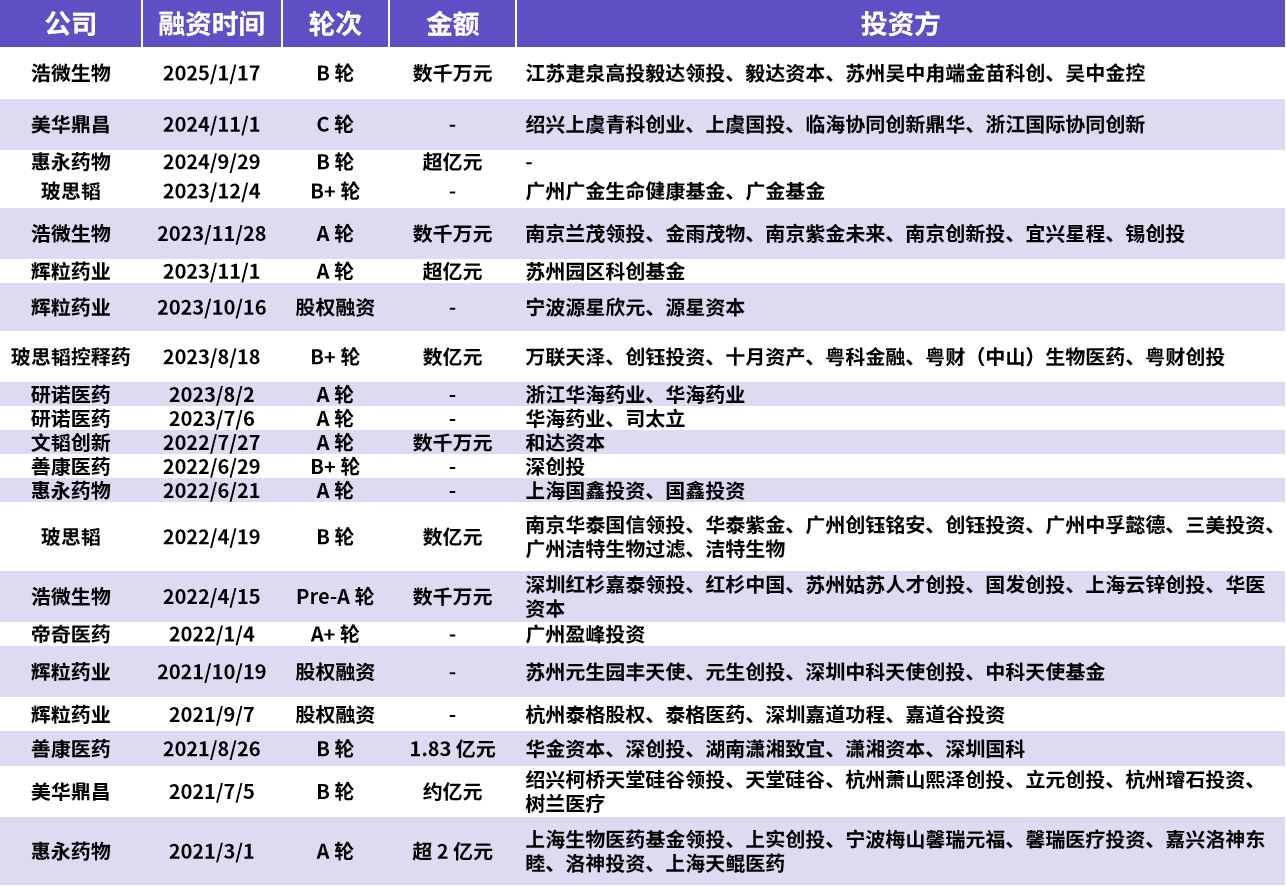Select the date cell 2022/4/15
This screenshot has height=886, width=1286.
211,597
